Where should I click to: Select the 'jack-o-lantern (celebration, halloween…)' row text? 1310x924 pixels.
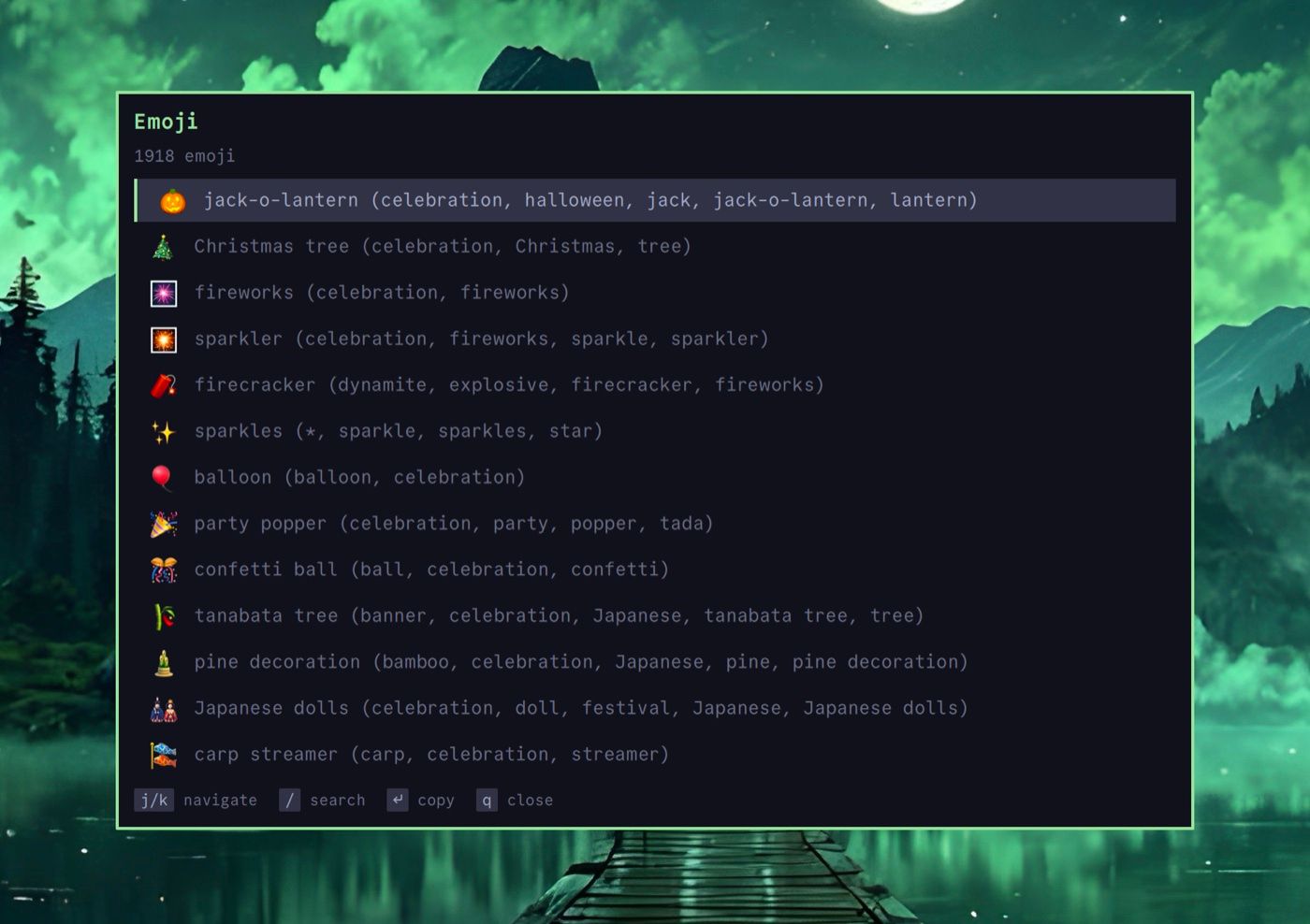tap(590, 200)
